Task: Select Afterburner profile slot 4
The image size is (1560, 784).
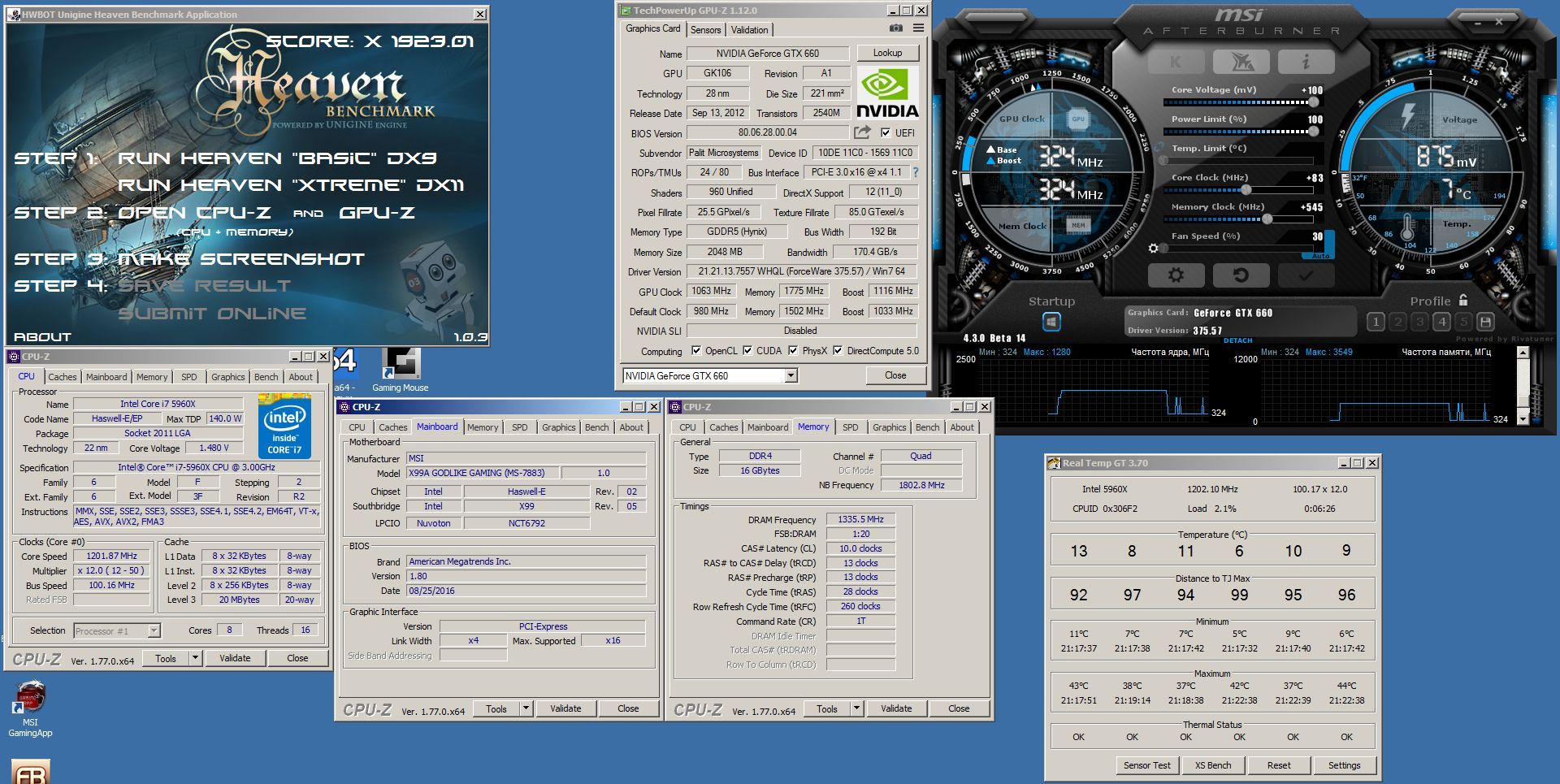Action: coord(1441,322)
